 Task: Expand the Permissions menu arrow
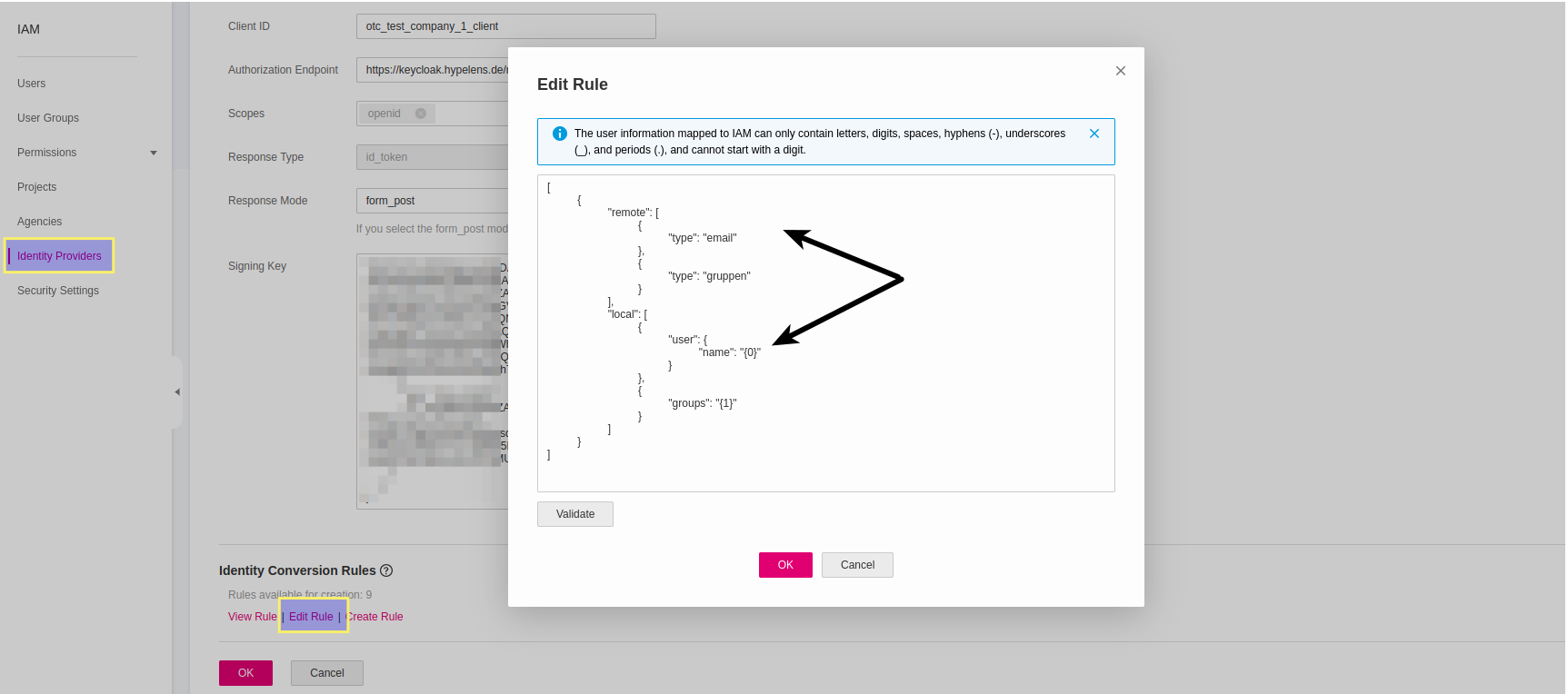[x=154, y=153]
